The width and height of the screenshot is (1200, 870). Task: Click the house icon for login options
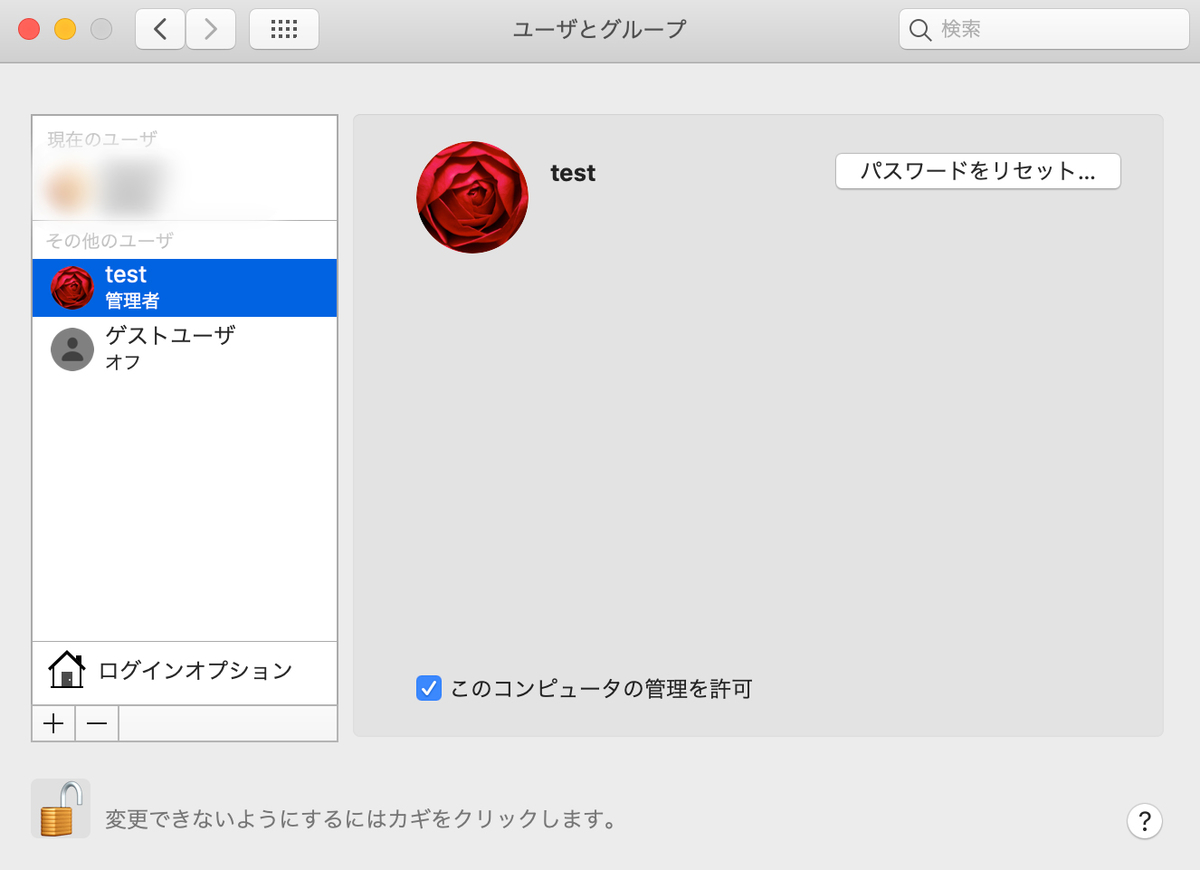[x=67, y=670]
